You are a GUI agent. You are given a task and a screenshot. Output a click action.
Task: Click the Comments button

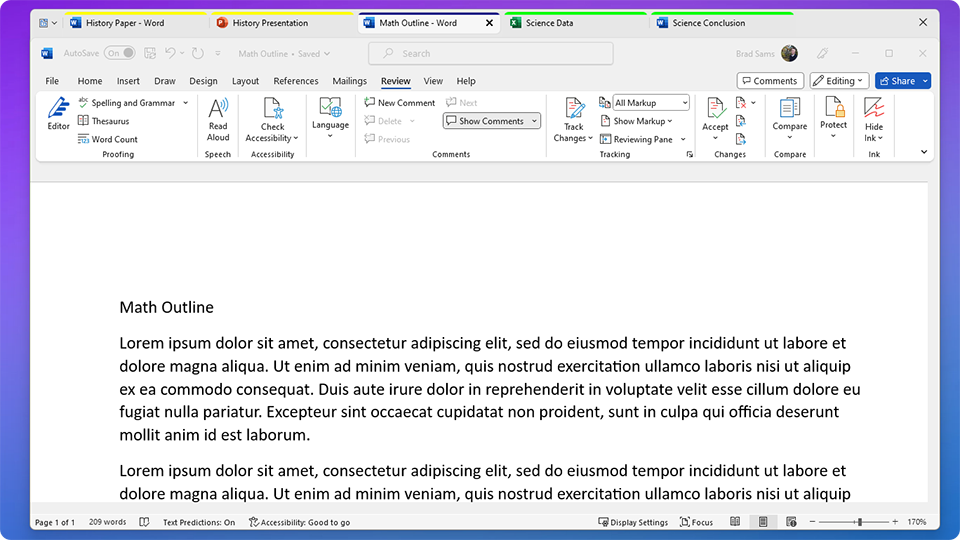pos(770,81)
